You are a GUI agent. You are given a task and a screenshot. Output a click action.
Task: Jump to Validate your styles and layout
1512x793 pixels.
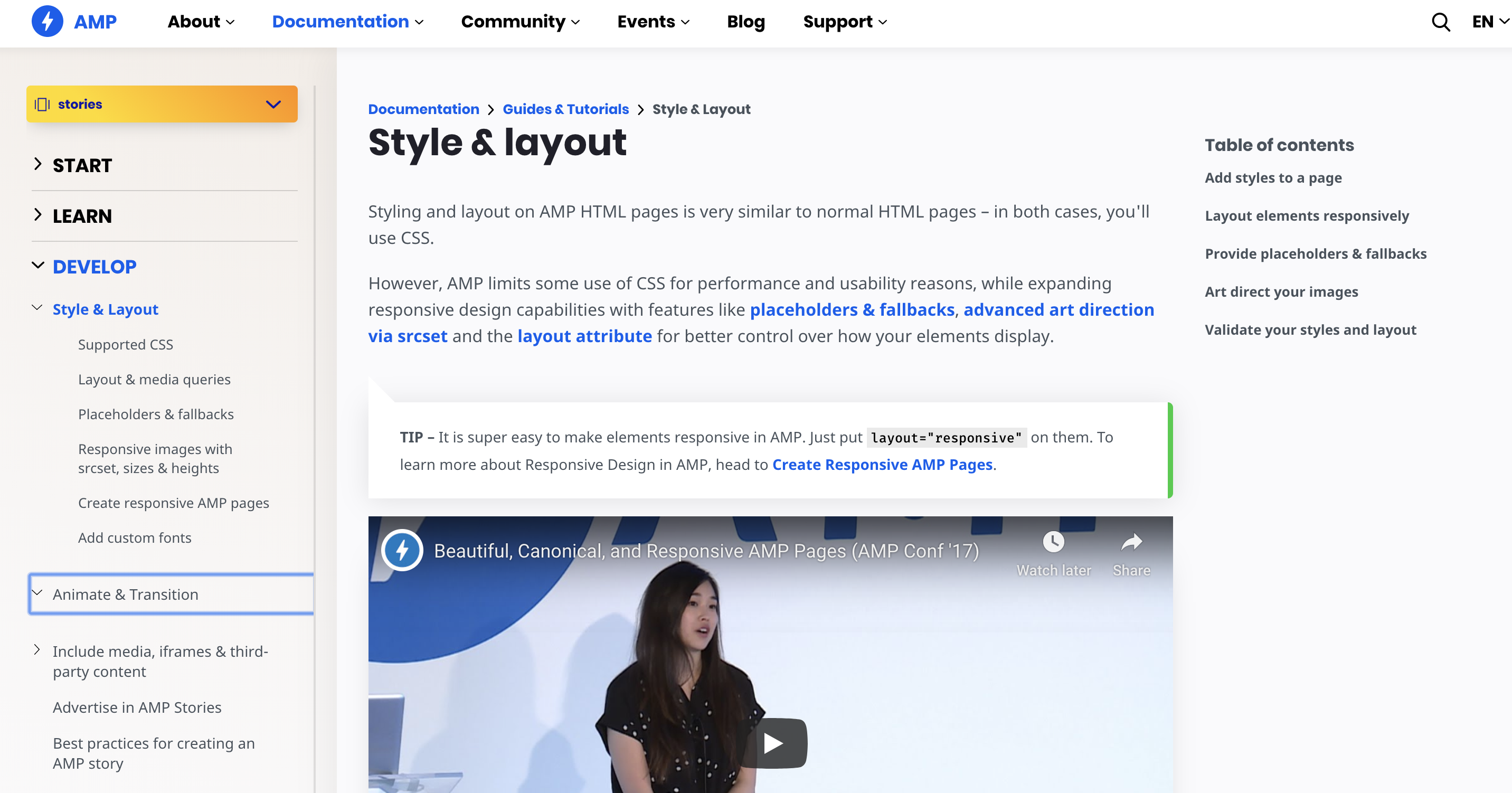pyautogui.click(x=1310, y=330)
